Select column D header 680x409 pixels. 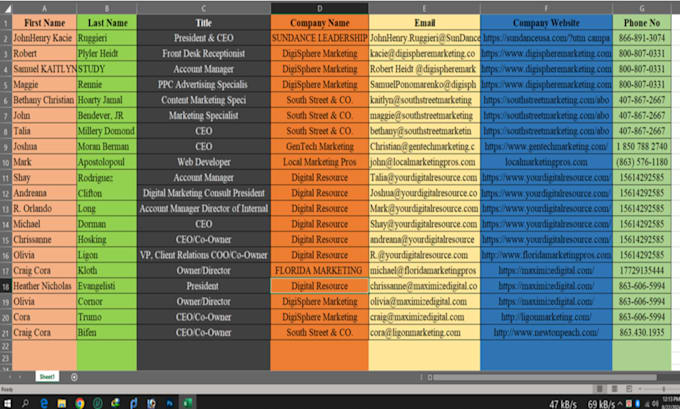pos(320,8)
